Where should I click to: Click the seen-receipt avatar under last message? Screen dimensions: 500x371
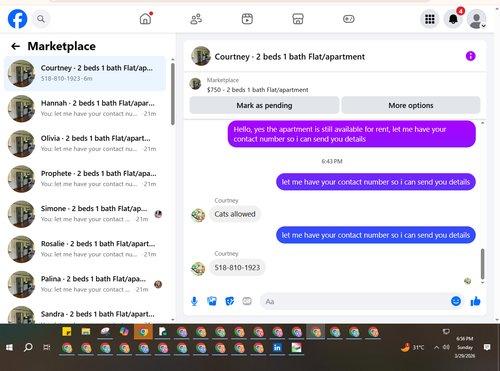click(x=467, y=281)
